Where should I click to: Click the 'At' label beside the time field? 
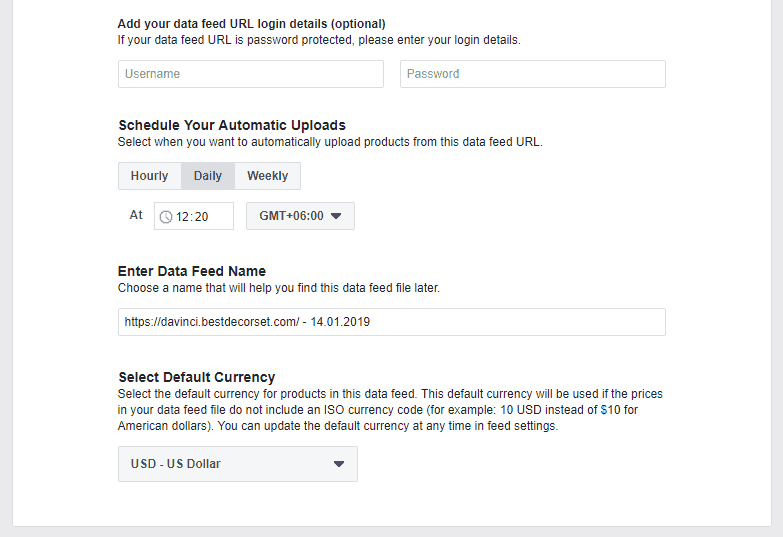click(x=136, y=215)
